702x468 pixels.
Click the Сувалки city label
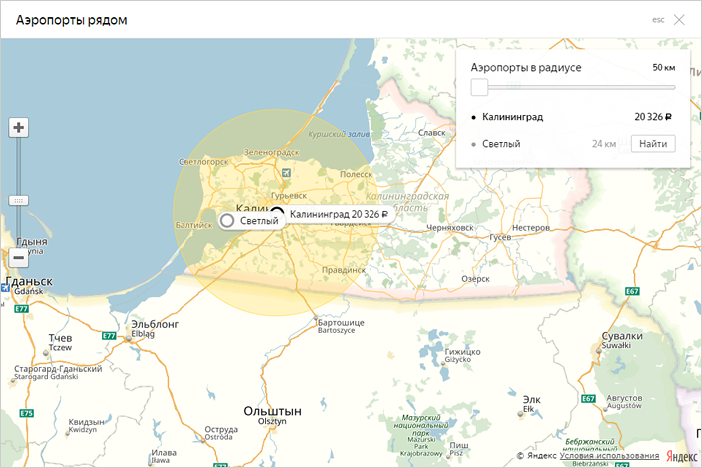point(622,335)
